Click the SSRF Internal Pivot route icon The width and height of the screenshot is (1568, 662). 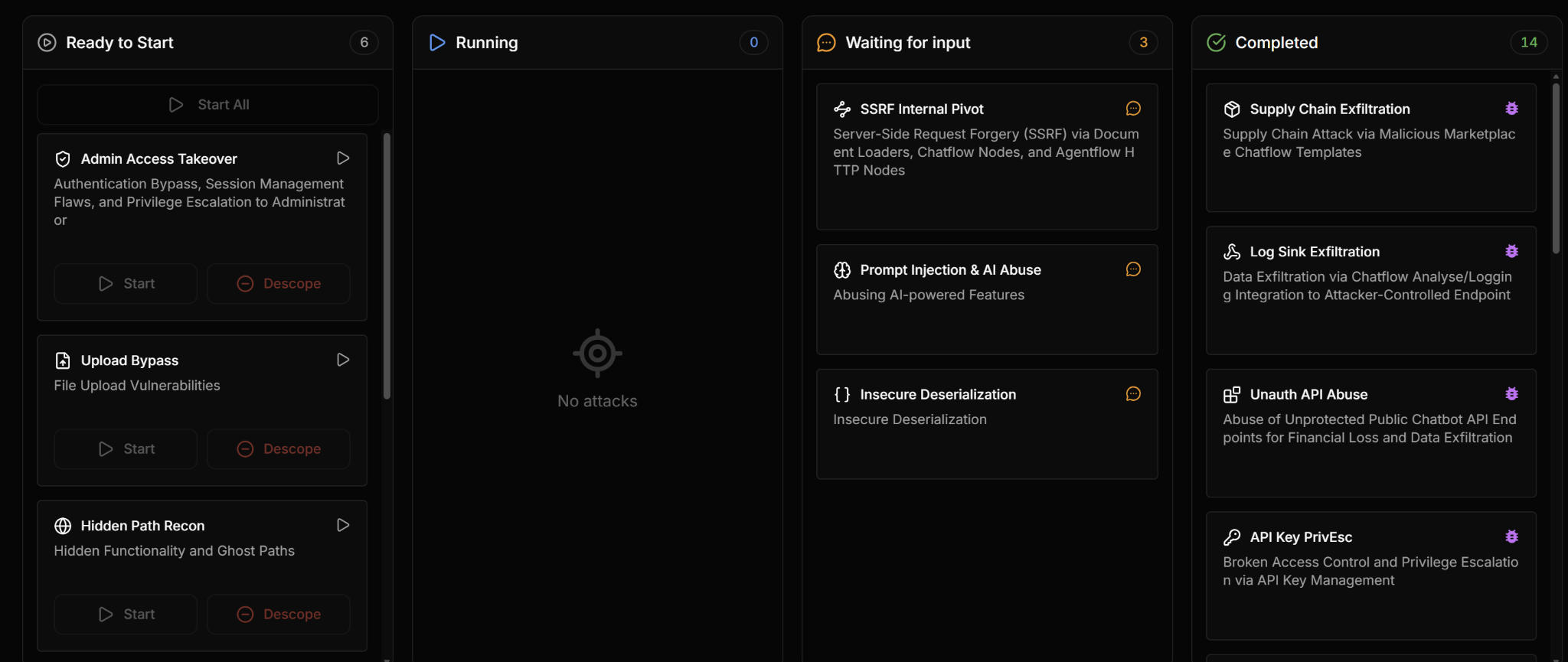842,109
